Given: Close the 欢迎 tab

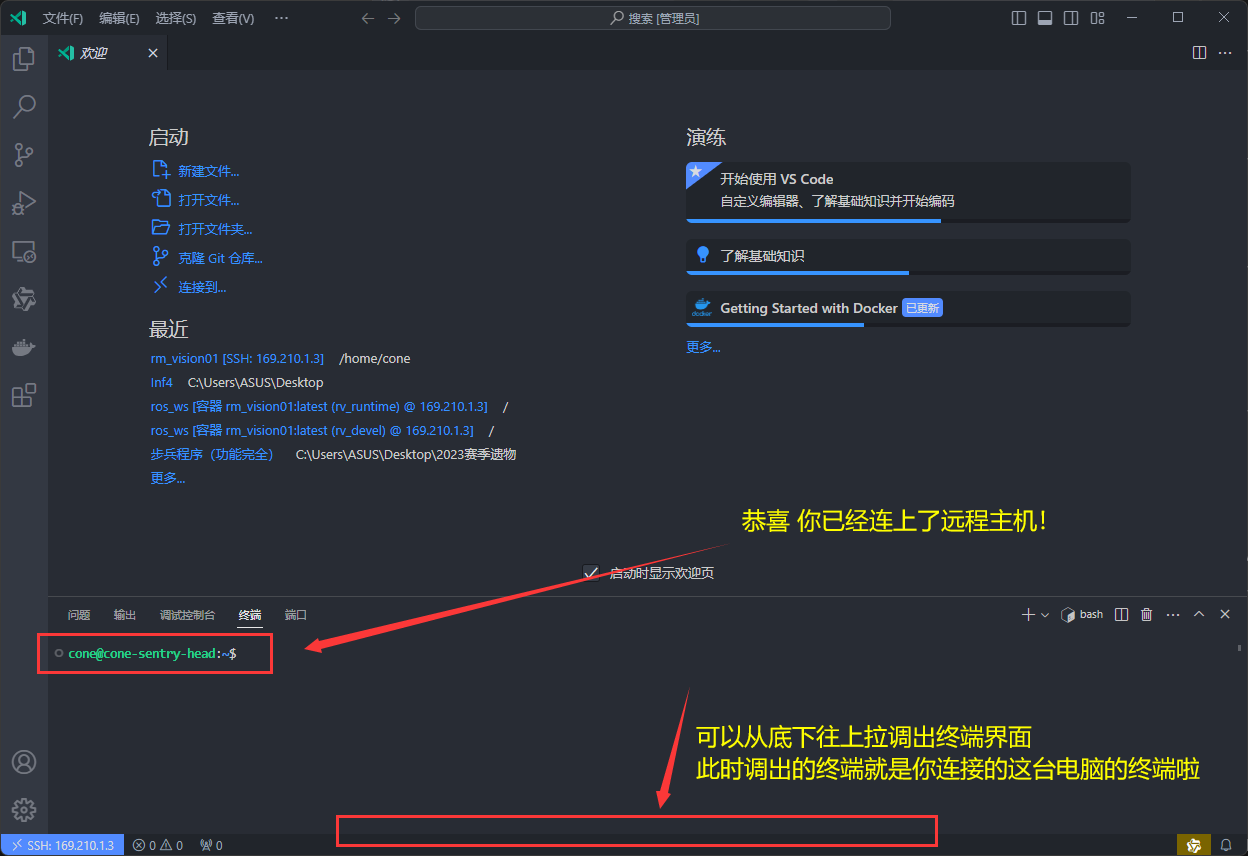Looking at the screenshot, I should [x=153, y=53].
